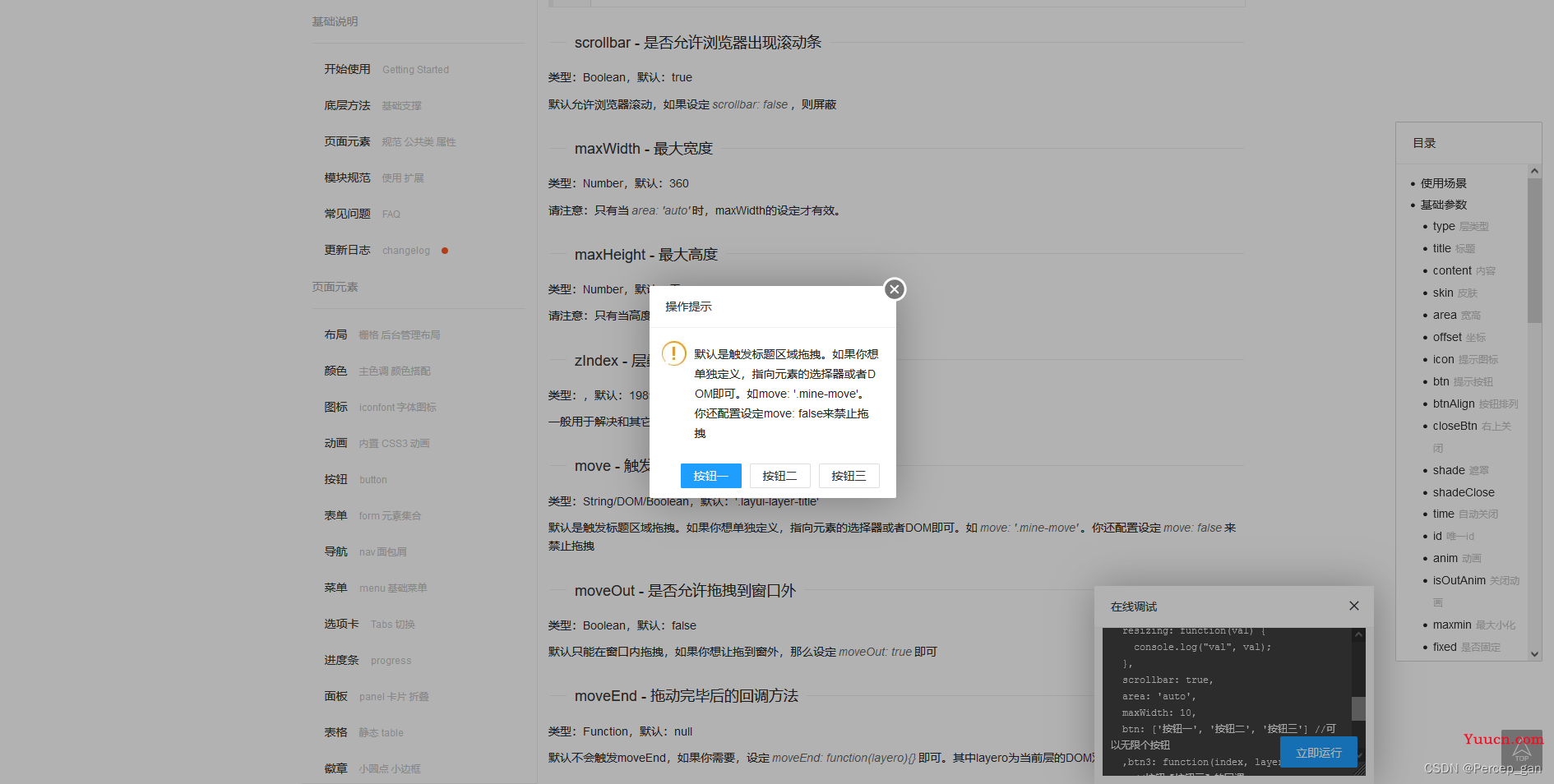Click the 按钮二 button in the dialog
This screenshot has height=784, width=1554.
click(x=779, y=476)
